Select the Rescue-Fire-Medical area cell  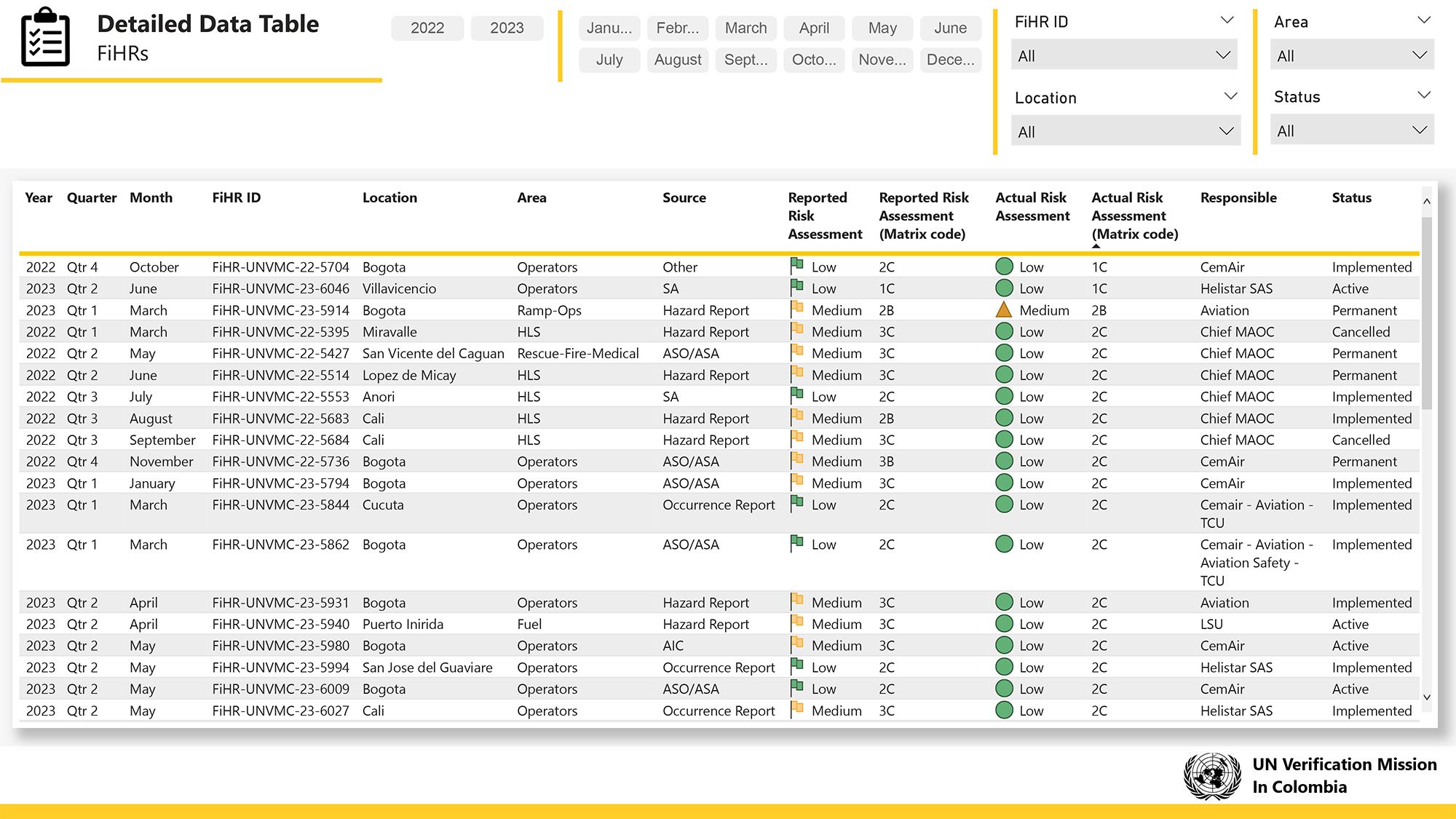point(578,353)
